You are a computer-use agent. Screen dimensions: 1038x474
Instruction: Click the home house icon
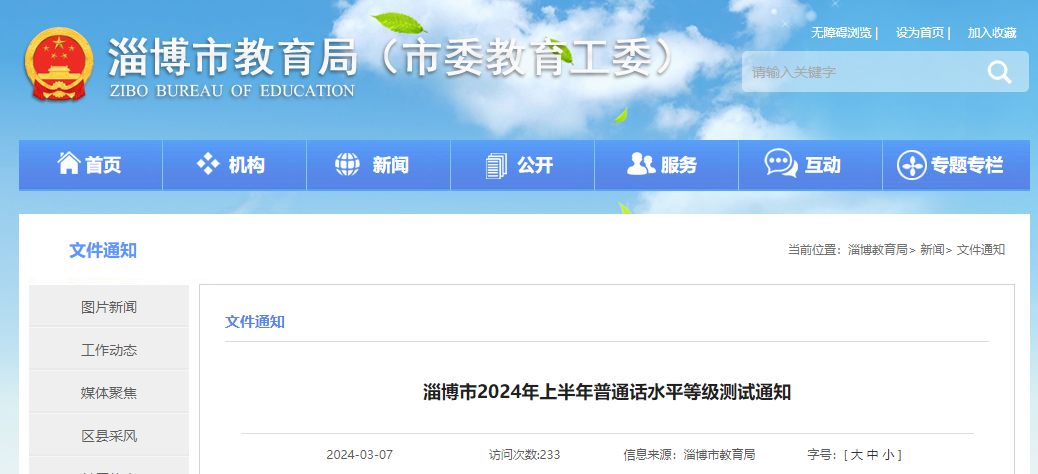tap(69, 163)
